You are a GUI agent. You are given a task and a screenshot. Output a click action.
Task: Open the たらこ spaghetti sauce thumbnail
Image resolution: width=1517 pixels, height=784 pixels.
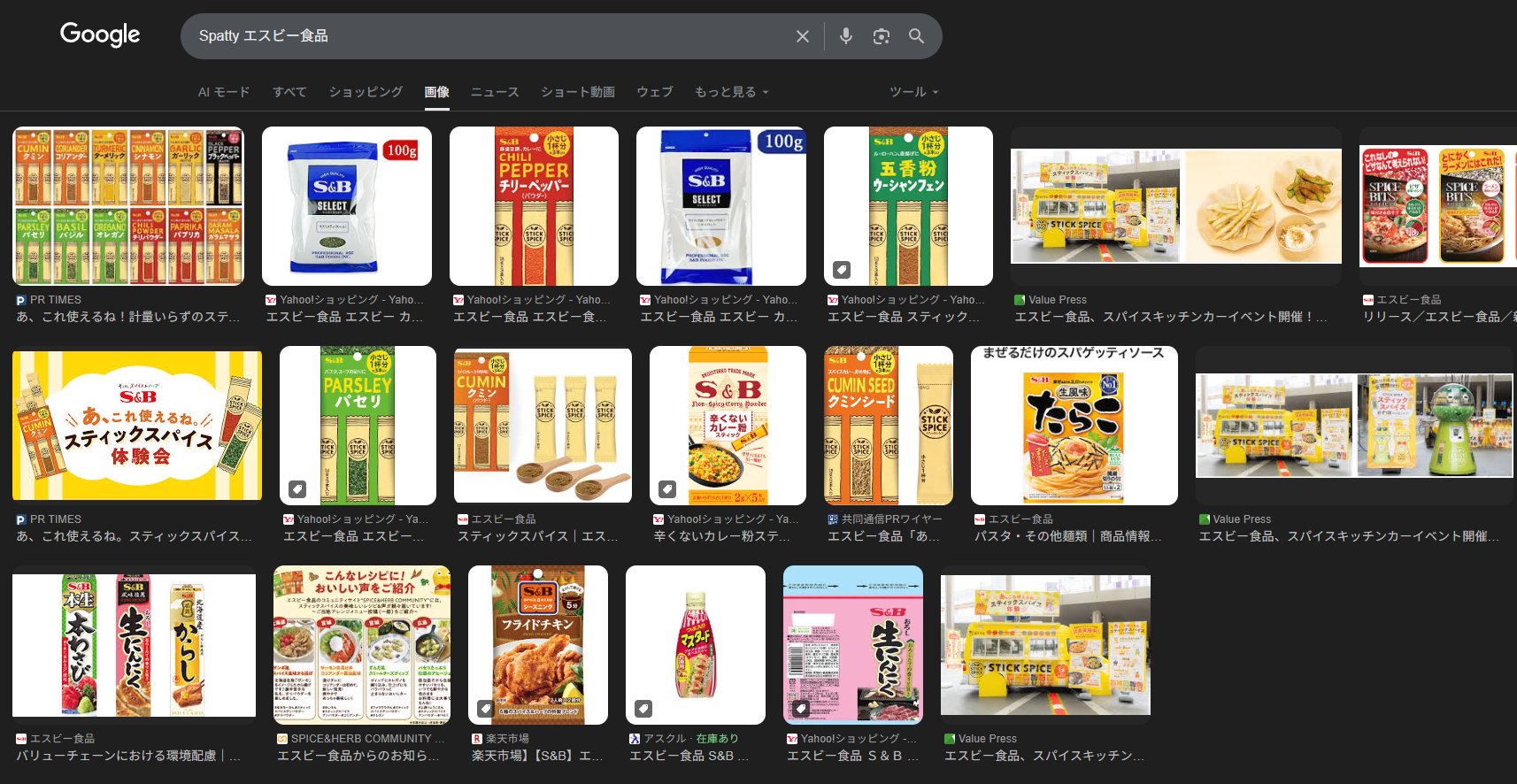pyautogui.click(x=1074, y=426)
